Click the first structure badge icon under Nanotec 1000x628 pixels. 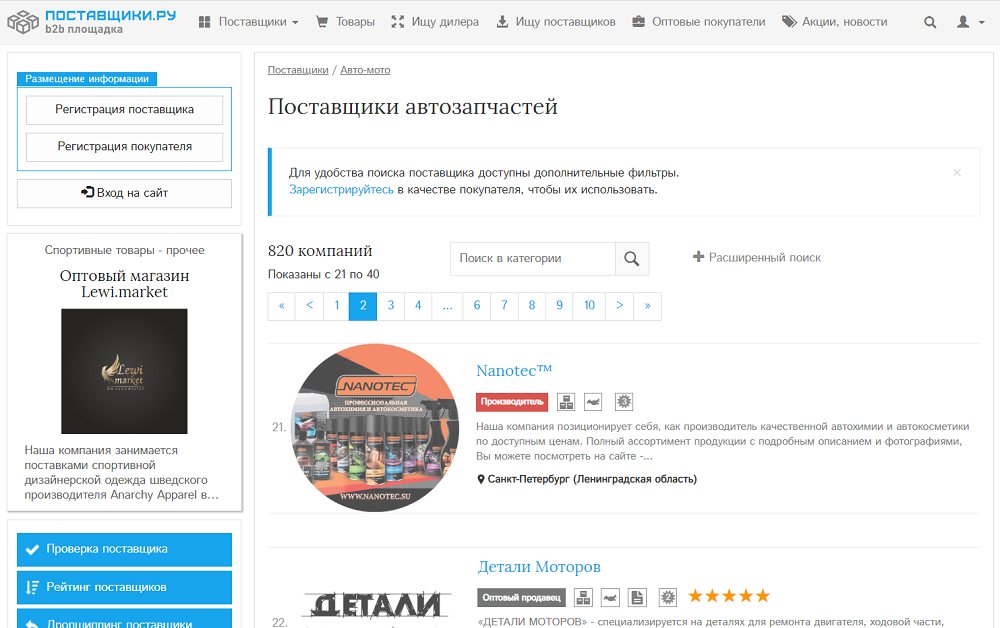[566, 402]
